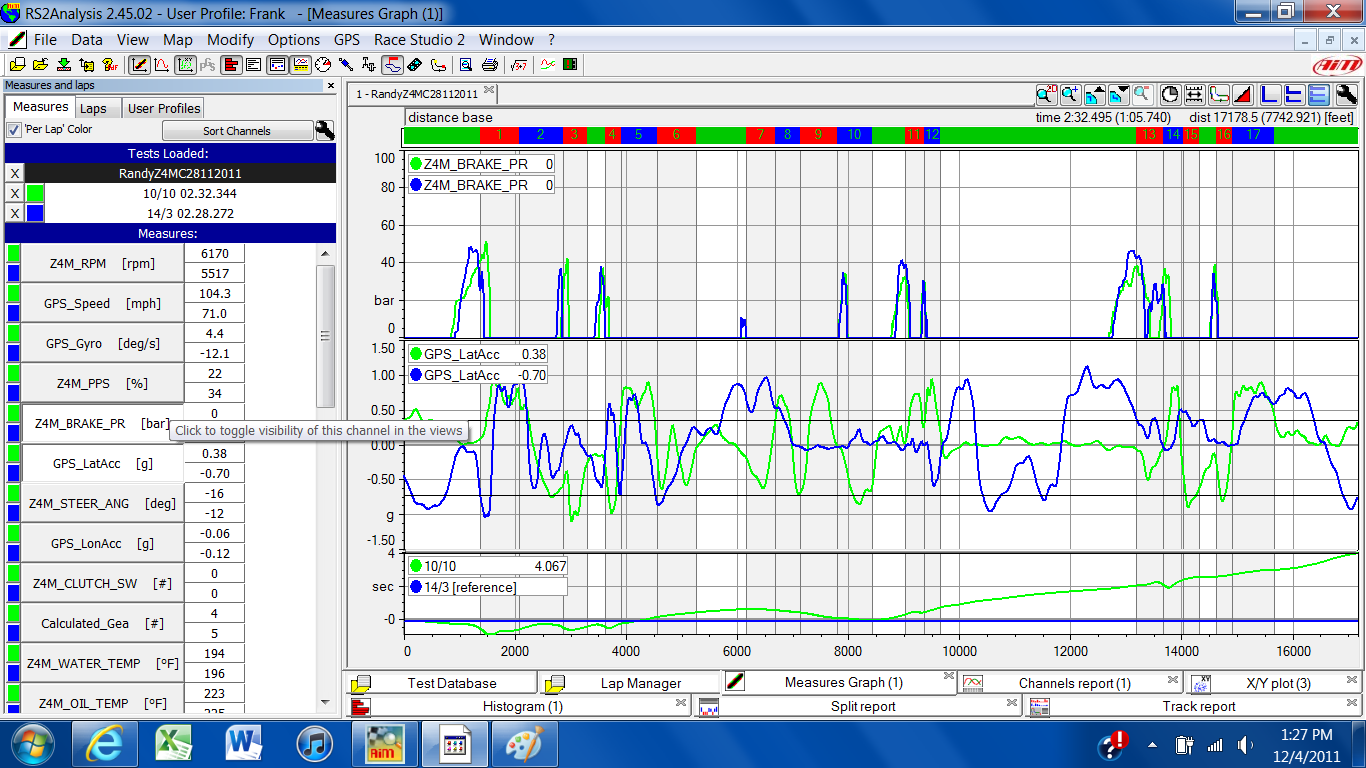Screen dimensions: 1366x768
Task: Select track segment 6 marker
Action: [676, 134]
